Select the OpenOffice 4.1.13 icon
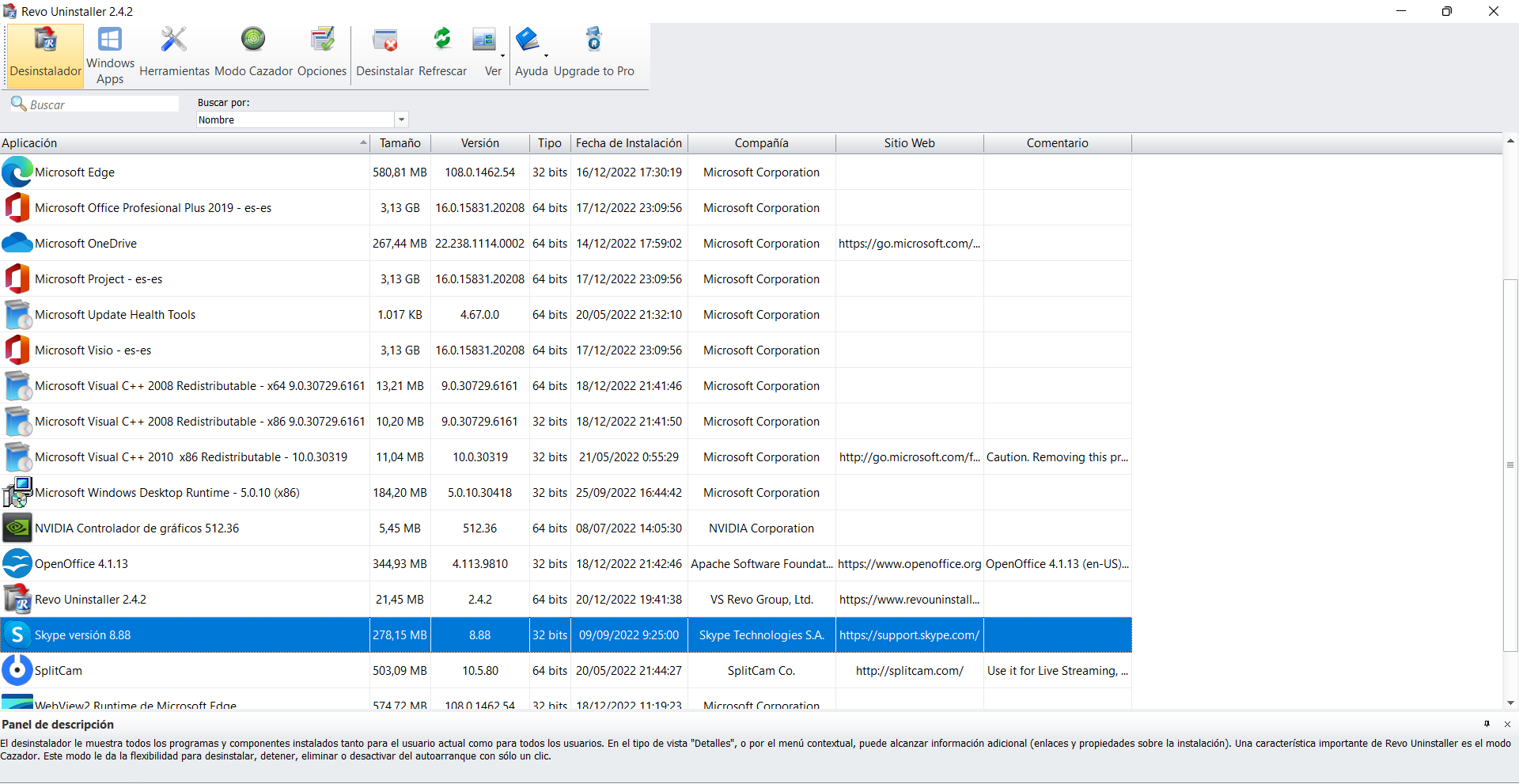 click(x=17, y=563)
